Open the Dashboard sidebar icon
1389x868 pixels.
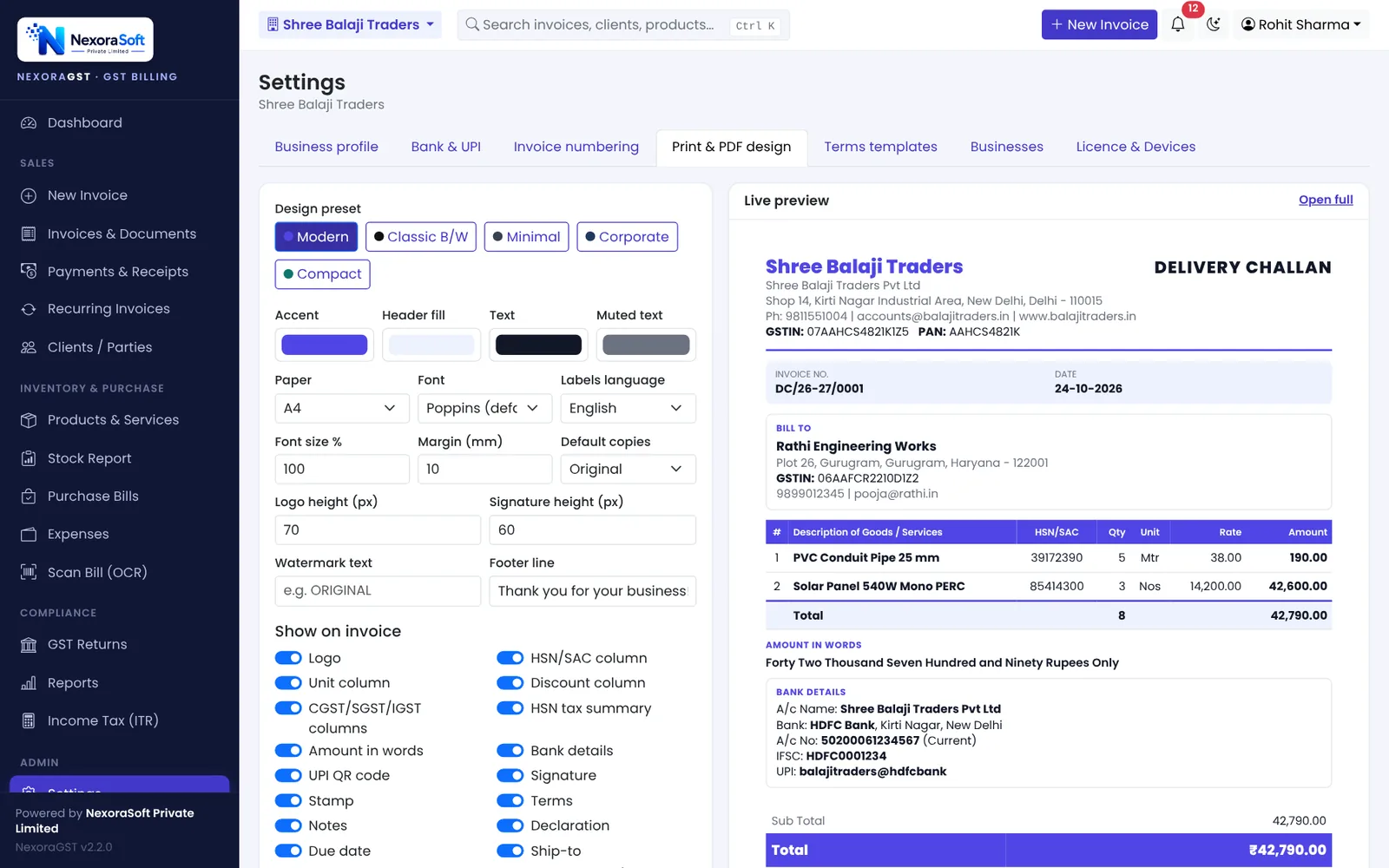pos(29,123)
